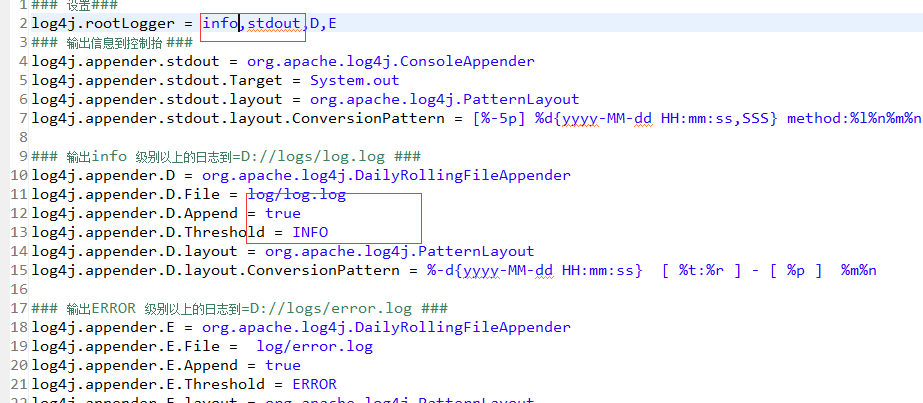Click the log4j.appender.E.File key
Screen dimensions: 923x403
click(x=126, y=346)
